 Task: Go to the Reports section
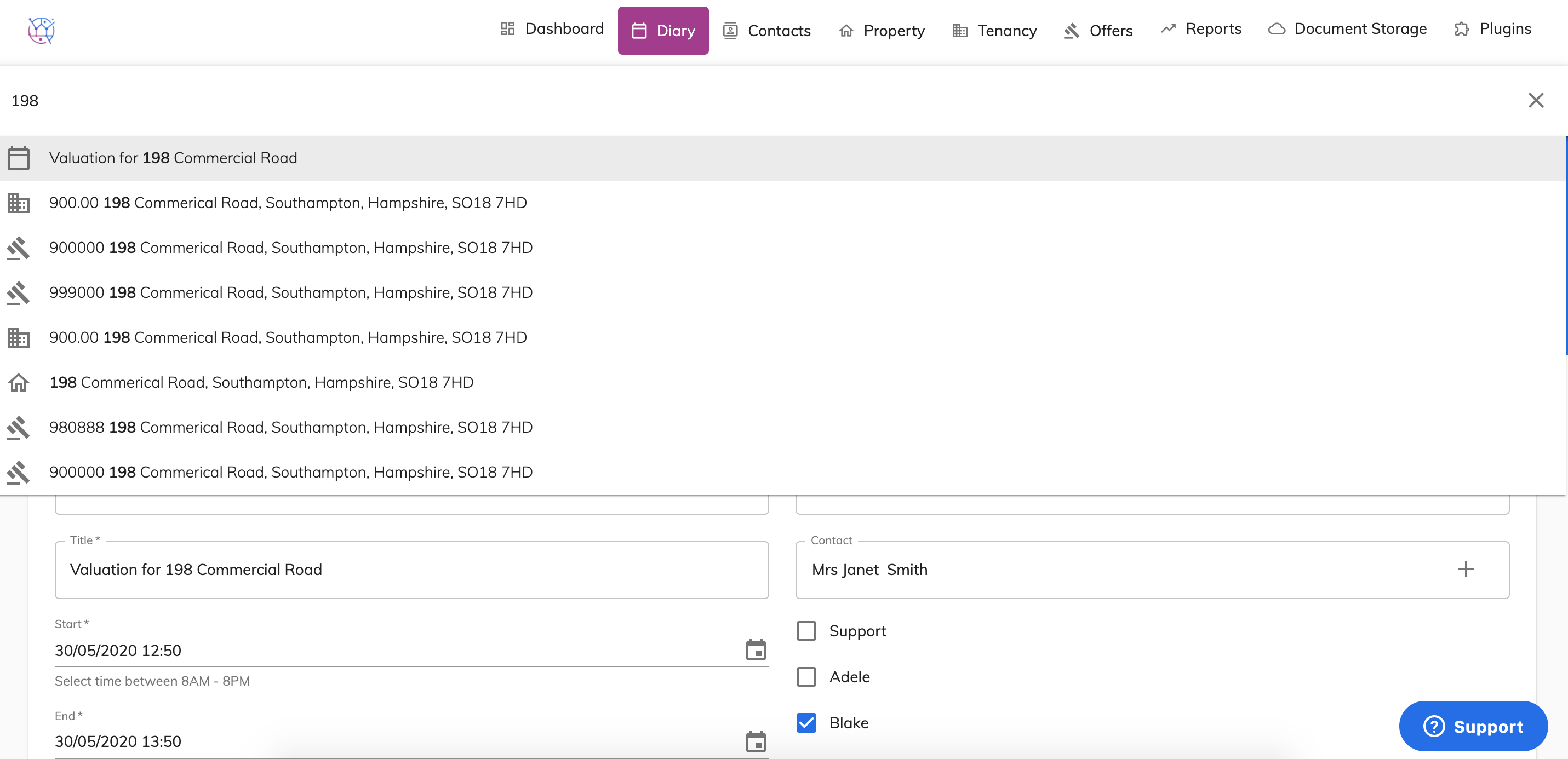tap(1200, 29)
